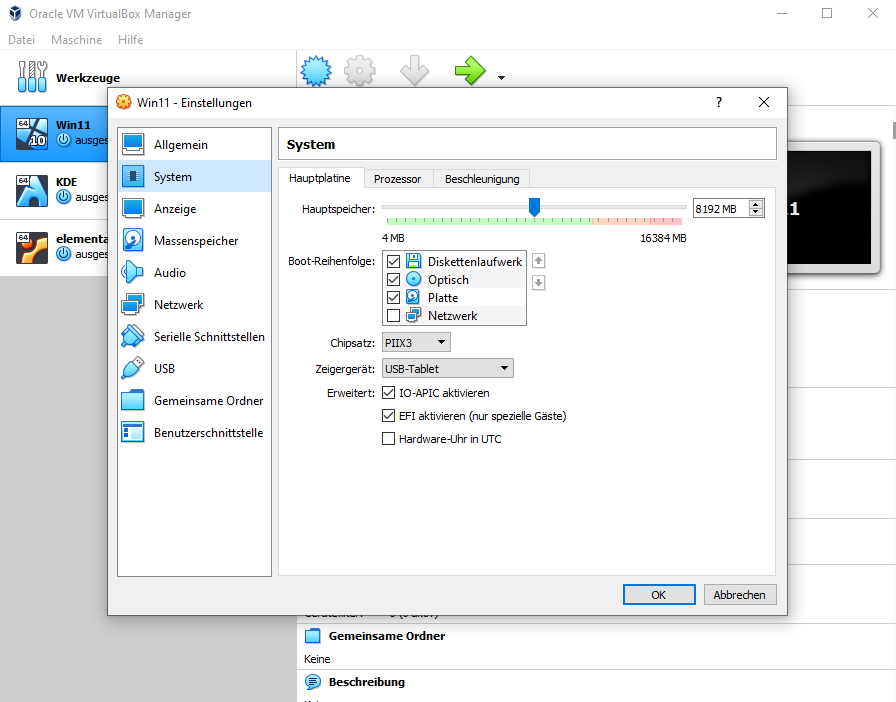Click the red zone of memory slider
The height and width of the screenshot is (702, 896).
pyautogui.click(x=666, y=221)
